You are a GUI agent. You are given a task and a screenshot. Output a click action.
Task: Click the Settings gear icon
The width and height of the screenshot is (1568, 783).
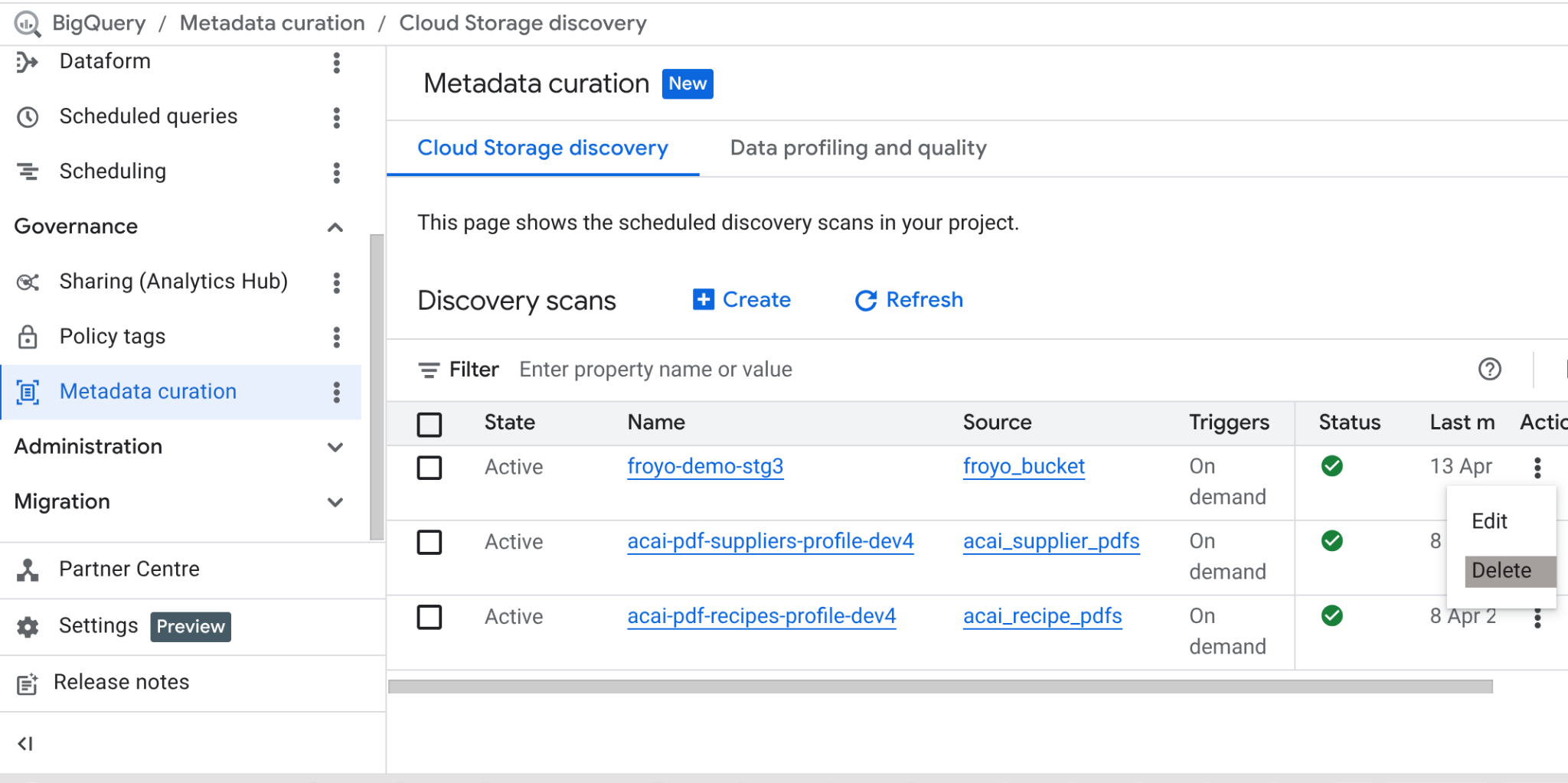click(28, 627)
